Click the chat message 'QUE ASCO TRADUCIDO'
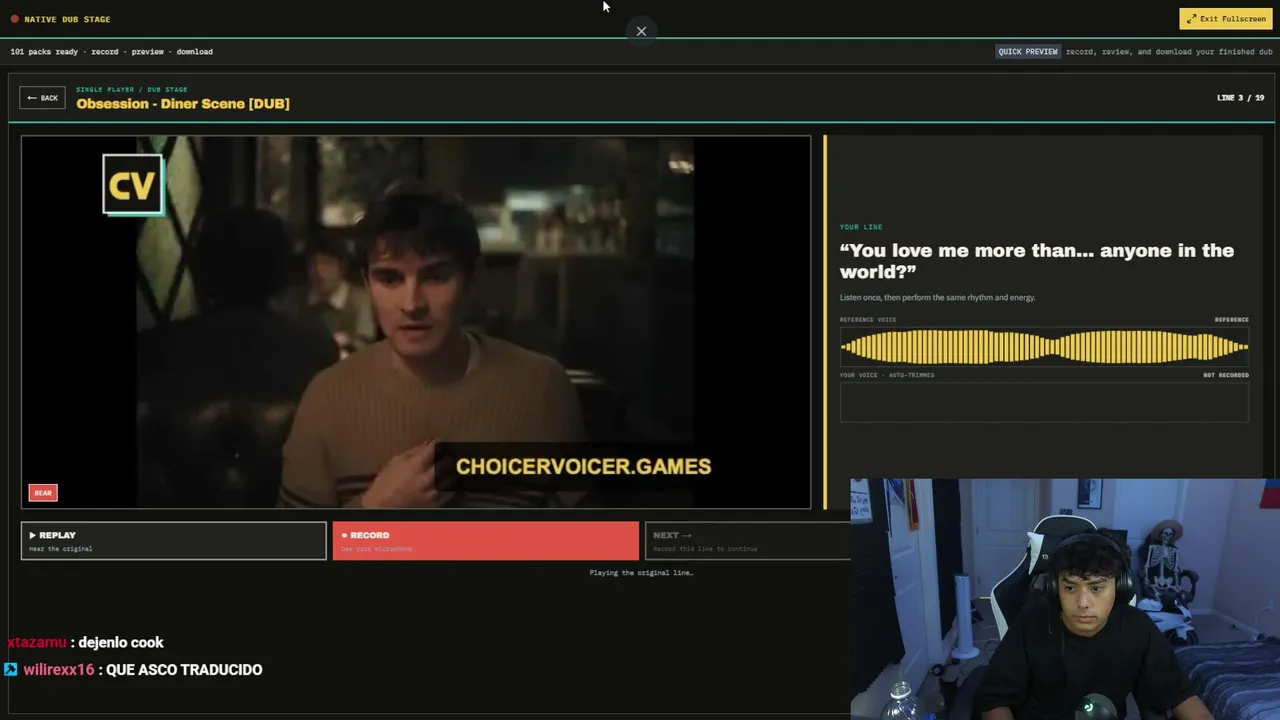 point(184,670)
